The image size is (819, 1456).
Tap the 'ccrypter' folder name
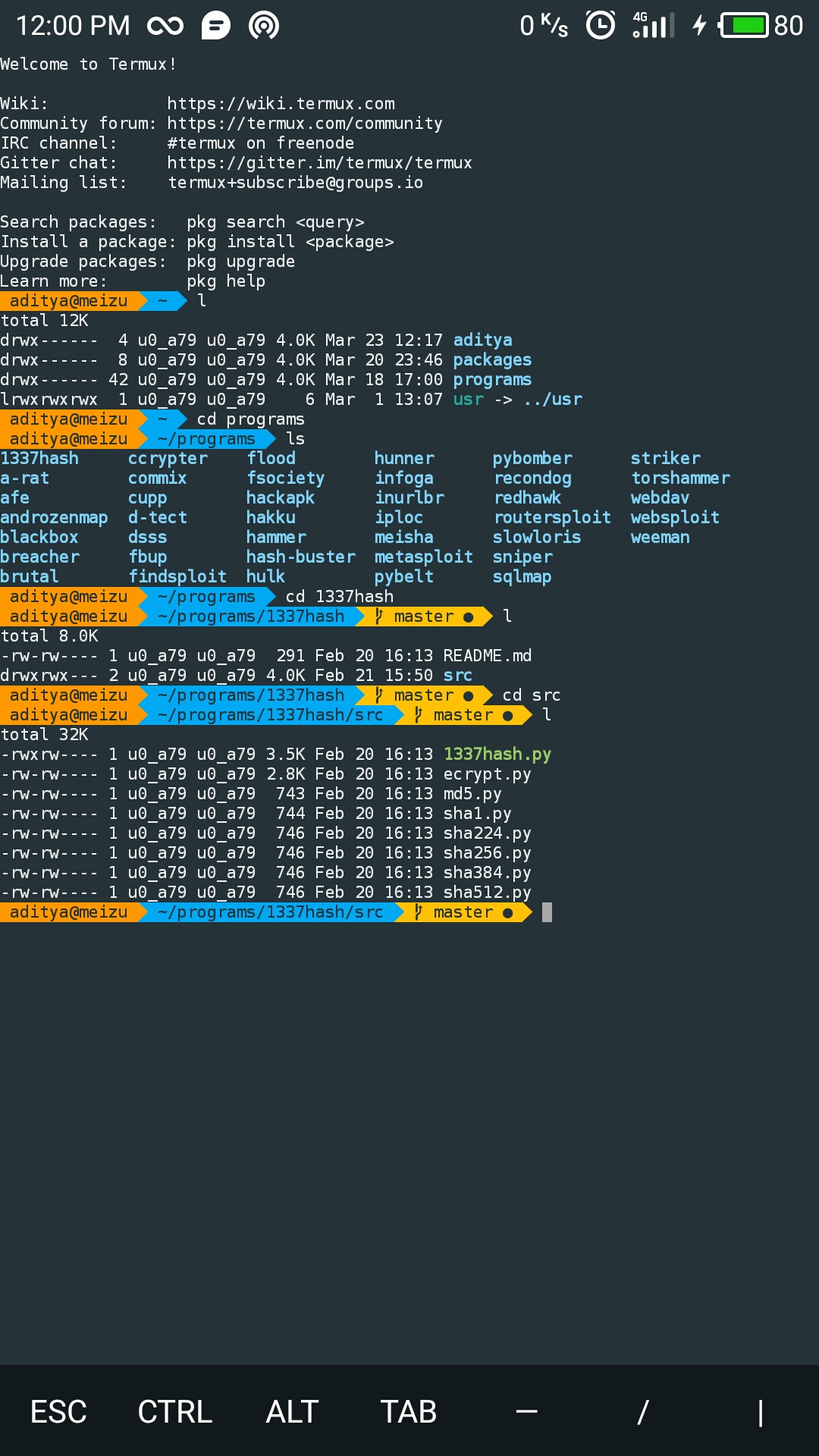click(168, 459)
